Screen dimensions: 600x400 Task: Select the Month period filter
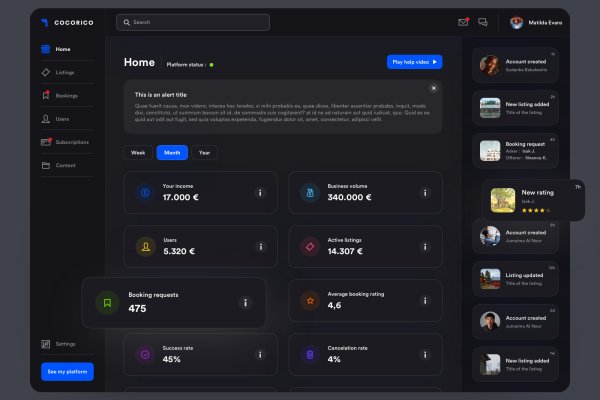click(172, 153)
